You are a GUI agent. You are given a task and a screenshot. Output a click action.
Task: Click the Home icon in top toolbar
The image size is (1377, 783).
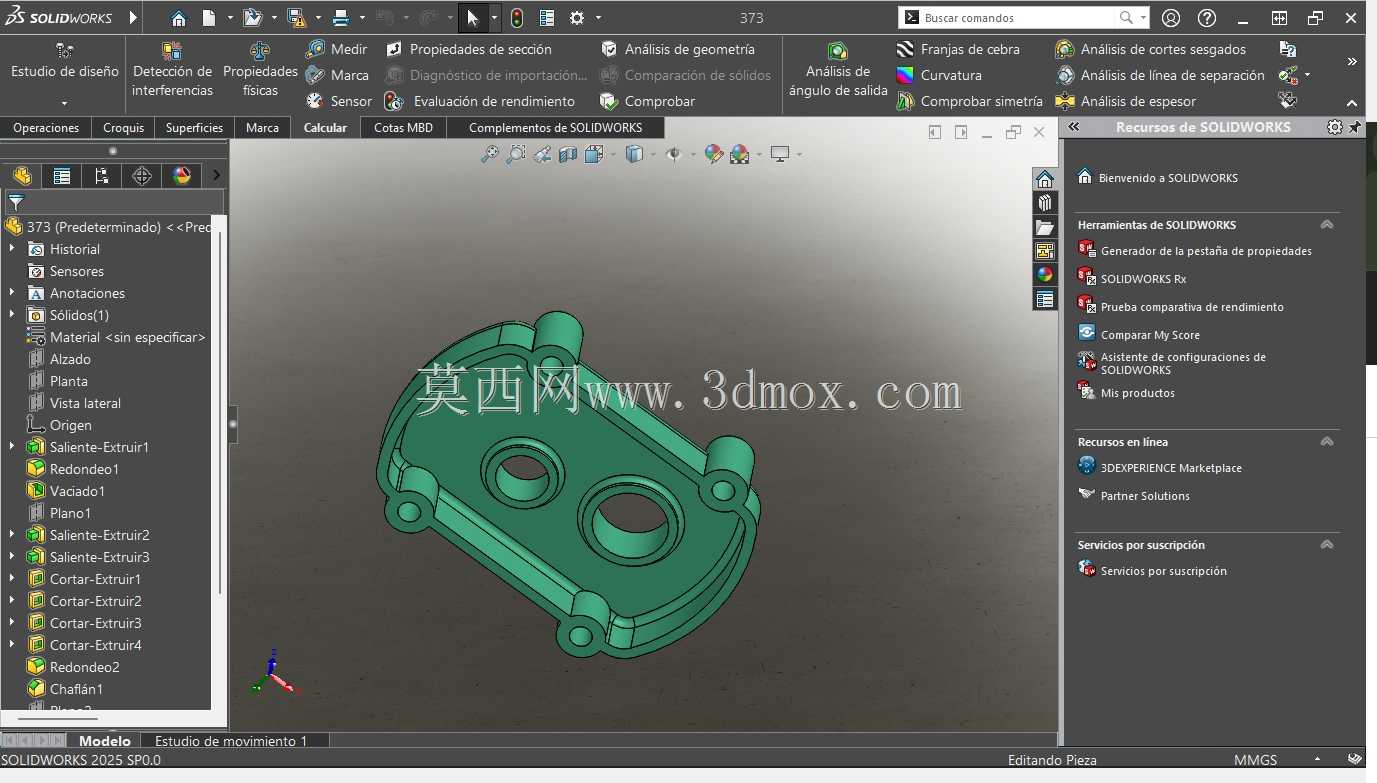[x=178, y=18]
